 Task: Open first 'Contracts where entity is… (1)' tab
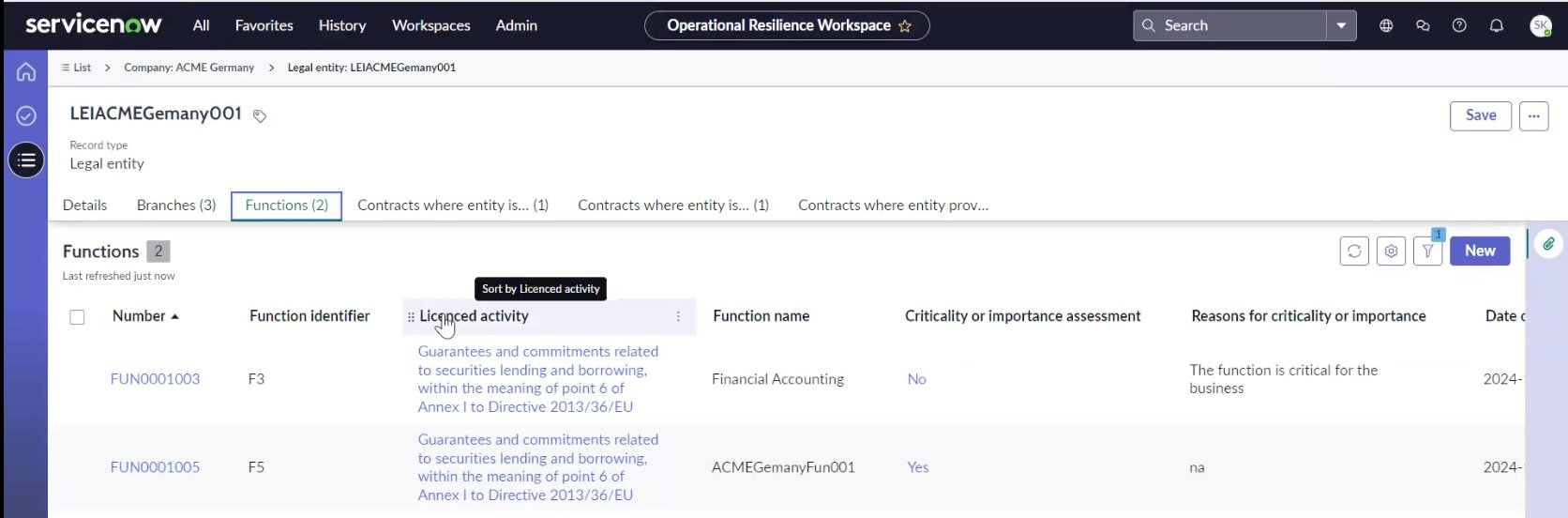453,206
